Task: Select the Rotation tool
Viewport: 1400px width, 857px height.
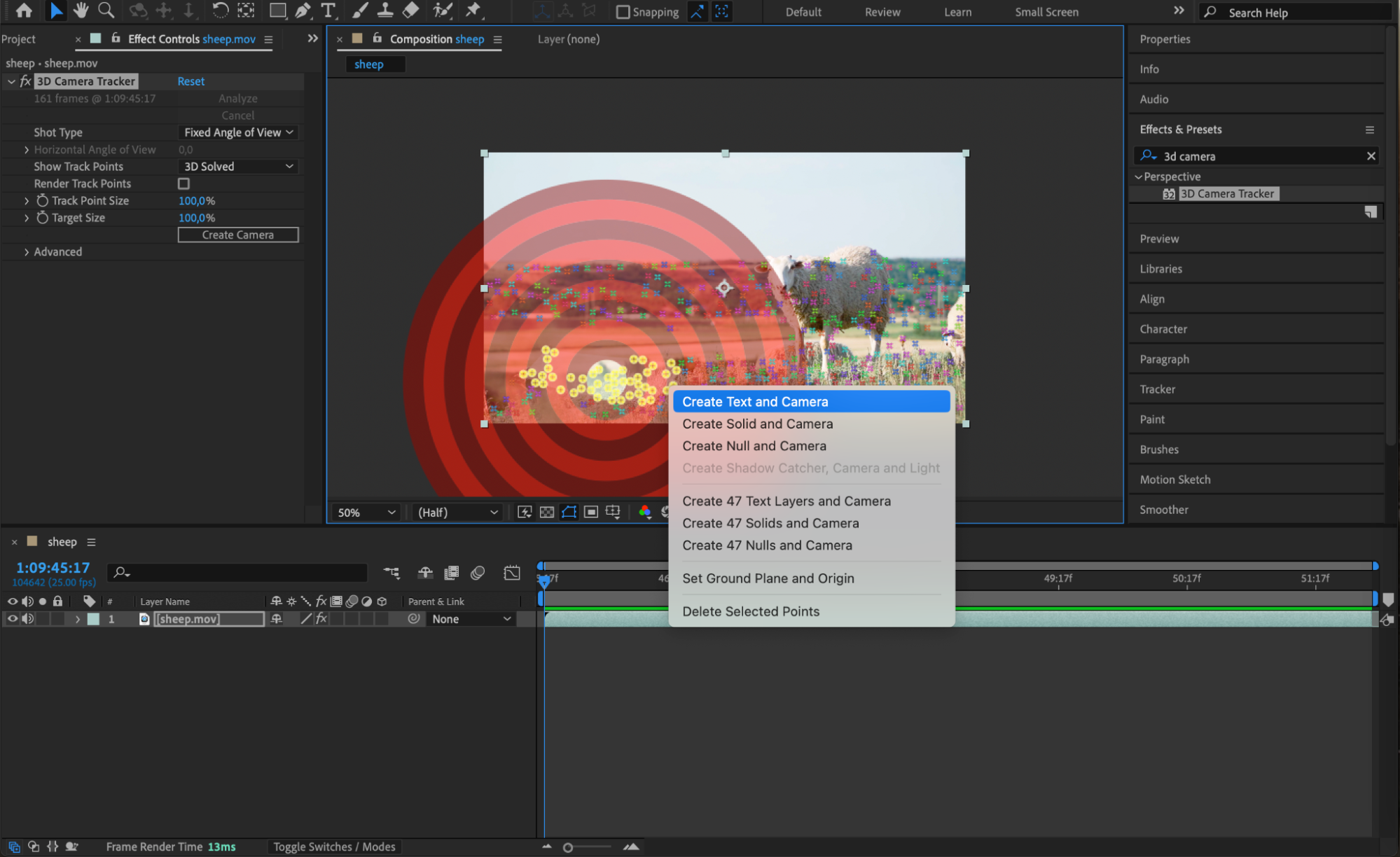Action: click(220, 11)
